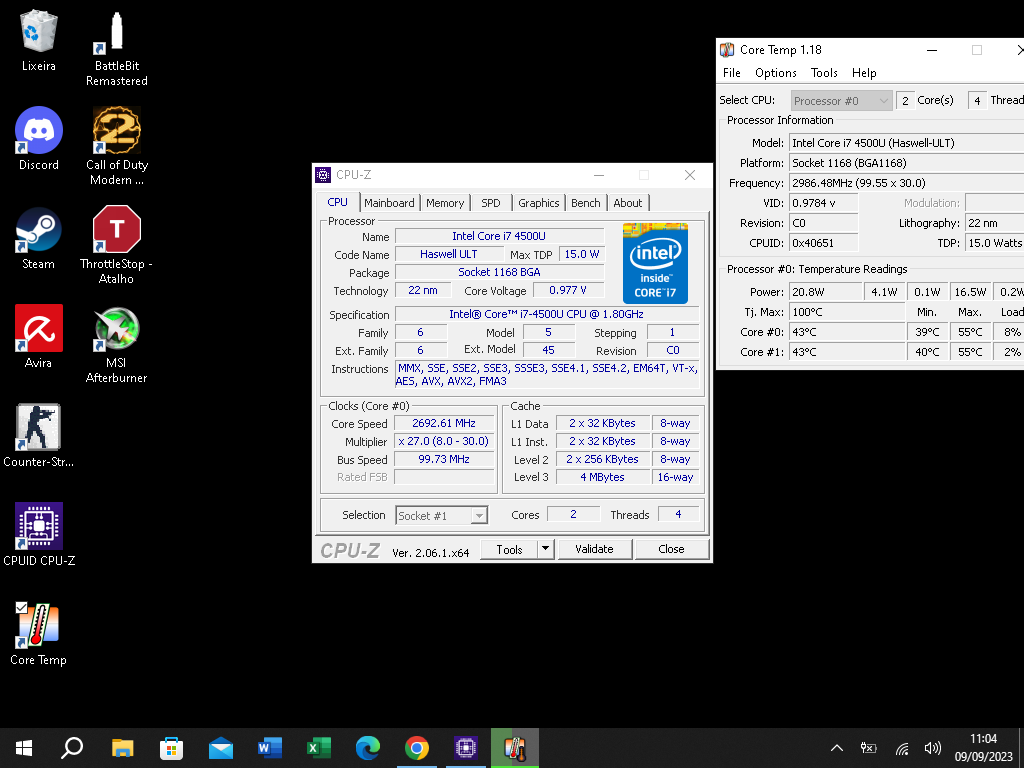1024x768 pixels.
Task: Click Core #0 temperature 43°C reading
Action: [846, 332]
